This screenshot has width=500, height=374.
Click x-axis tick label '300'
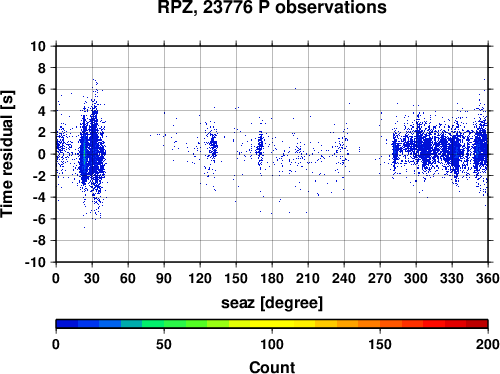(x=416, y=278)
